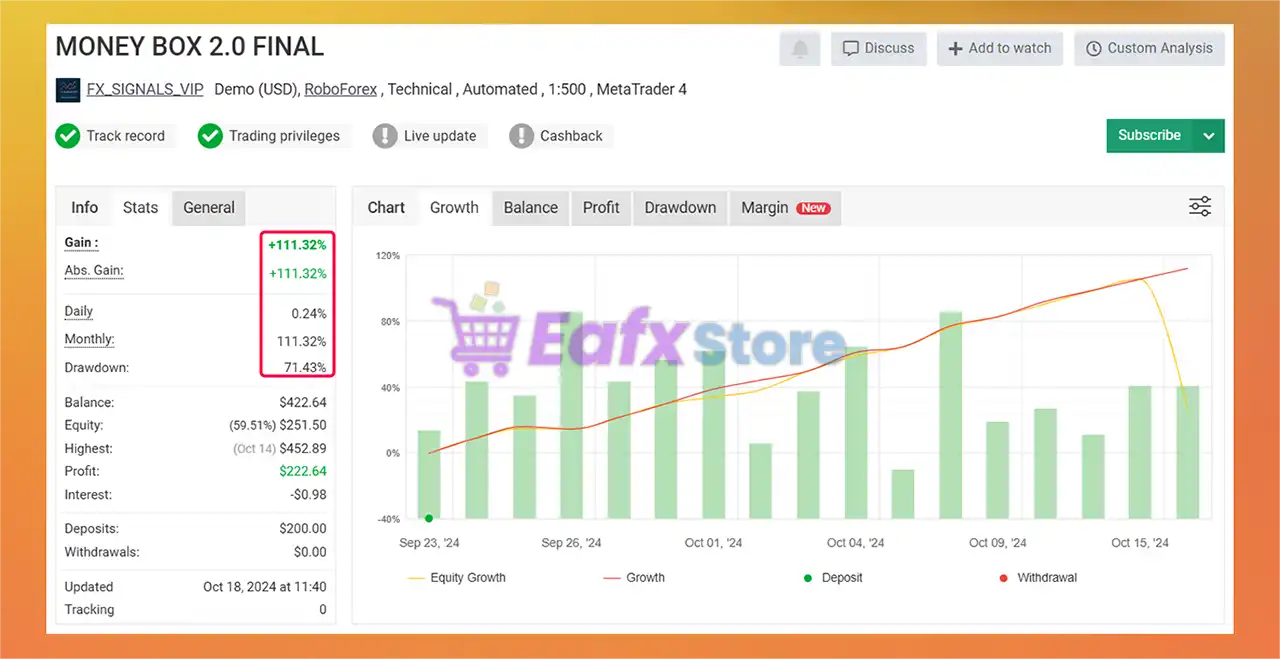Switch to the Info tab
The height and width of the screenshot is (659, 1280).
pyautogui.click(x=85, y=207)
